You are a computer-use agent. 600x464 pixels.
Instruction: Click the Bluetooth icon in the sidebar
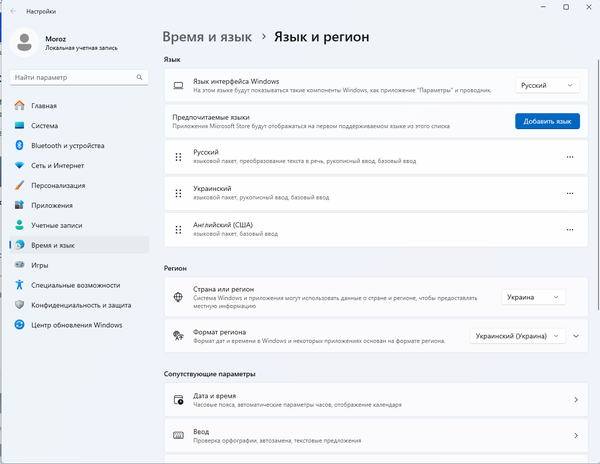pyautogui.click(x=20, y=145)
